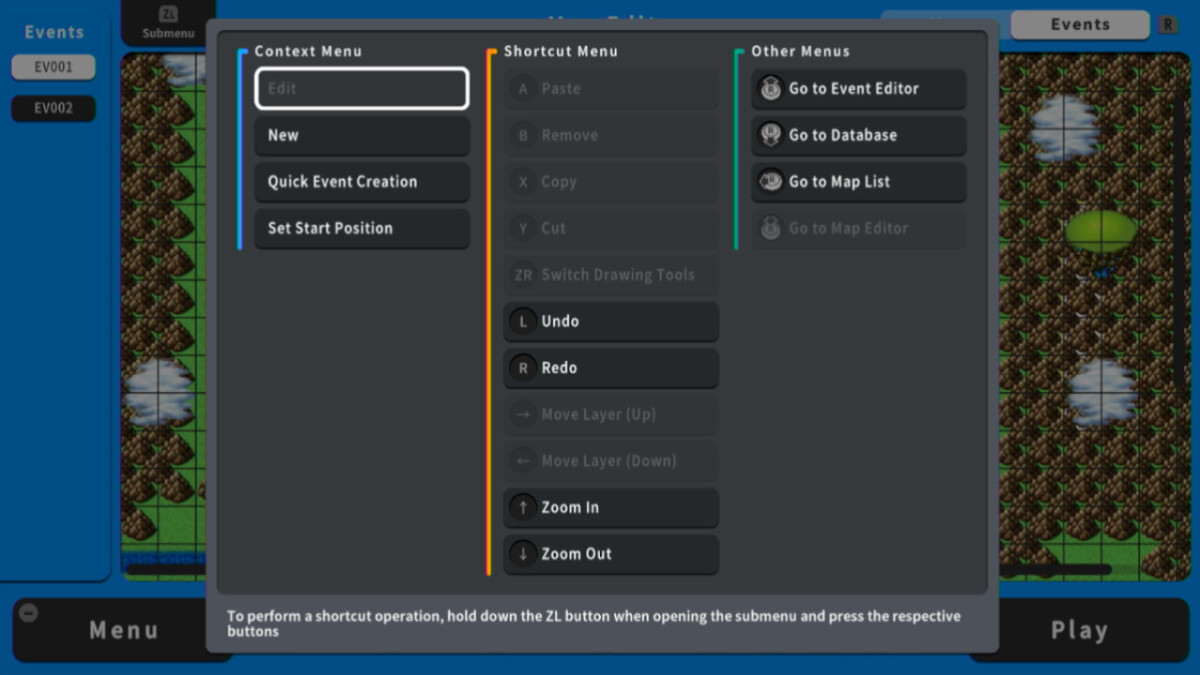Viewport: 1200px width, 675px height.
Task: Click the Zoom Out shortcut button
Action: [x=610, y=554]
